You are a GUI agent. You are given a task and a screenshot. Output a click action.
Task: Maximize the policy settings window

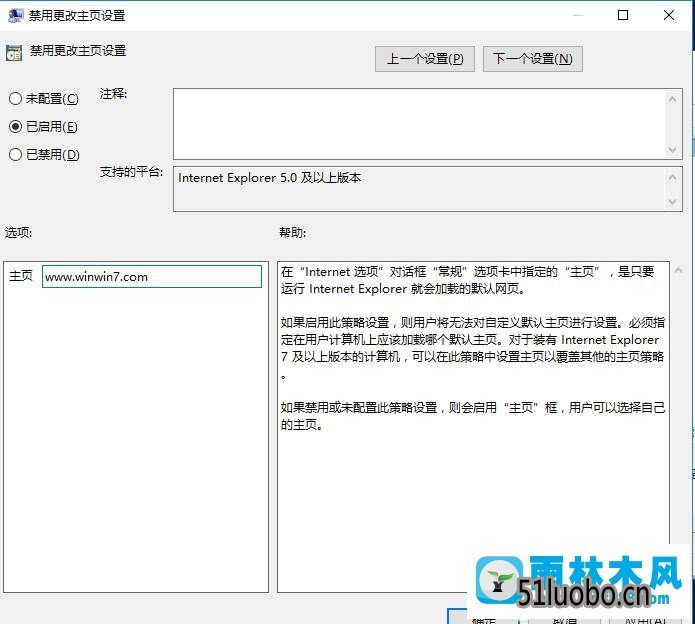pos(623,15)
